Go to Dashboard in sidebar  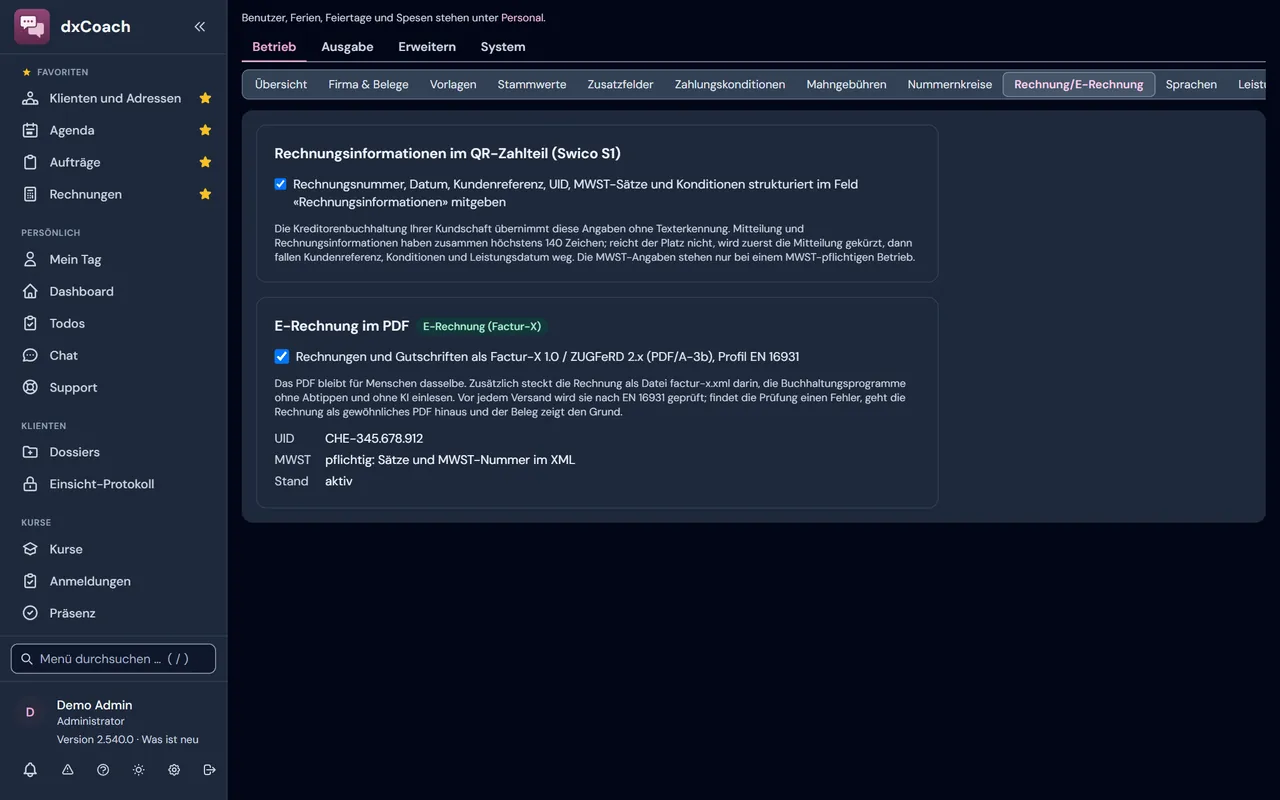click(x=113, y=291)
